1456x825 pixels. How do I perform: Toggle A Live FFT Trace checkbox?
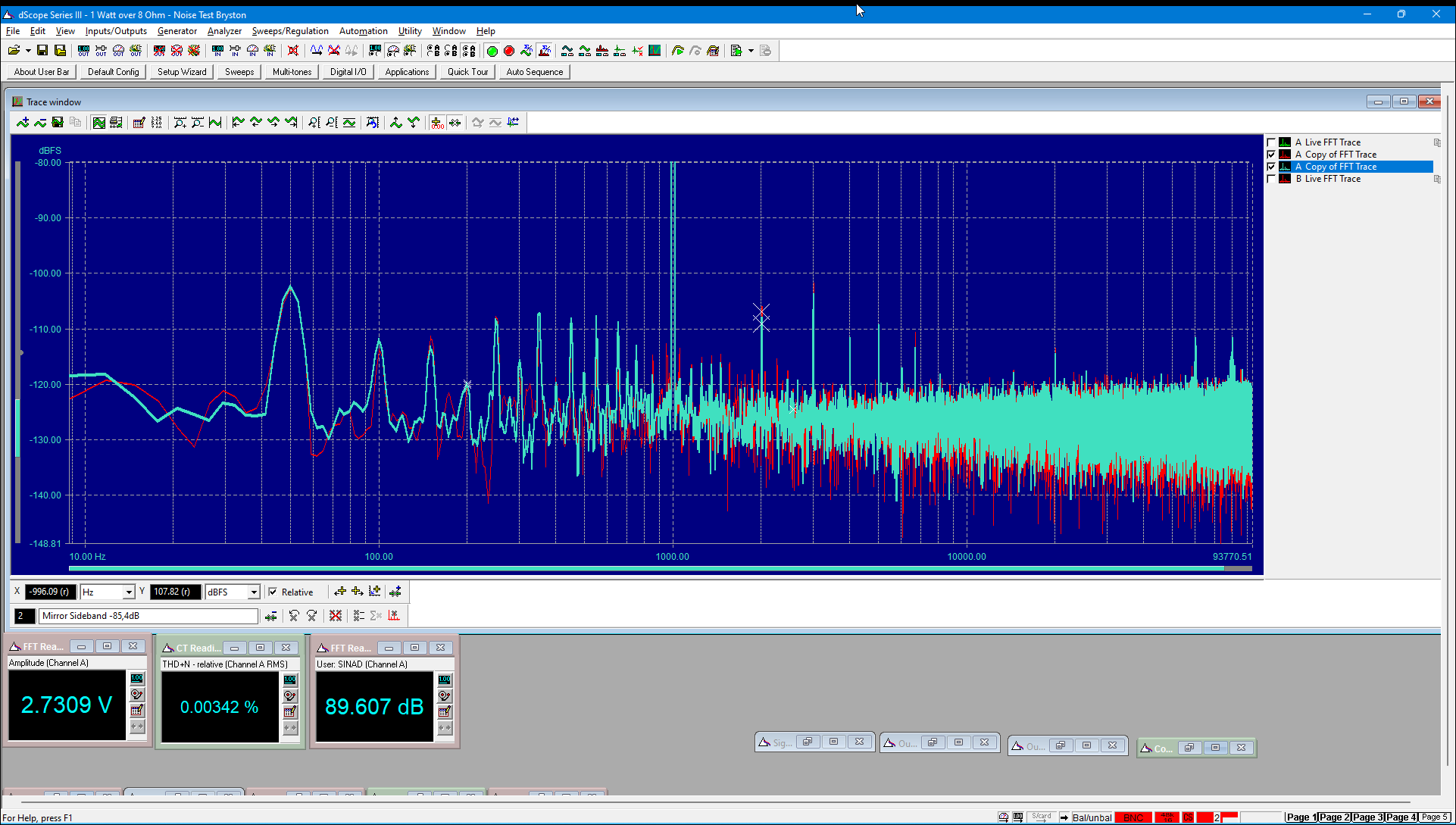[1271, 142]
